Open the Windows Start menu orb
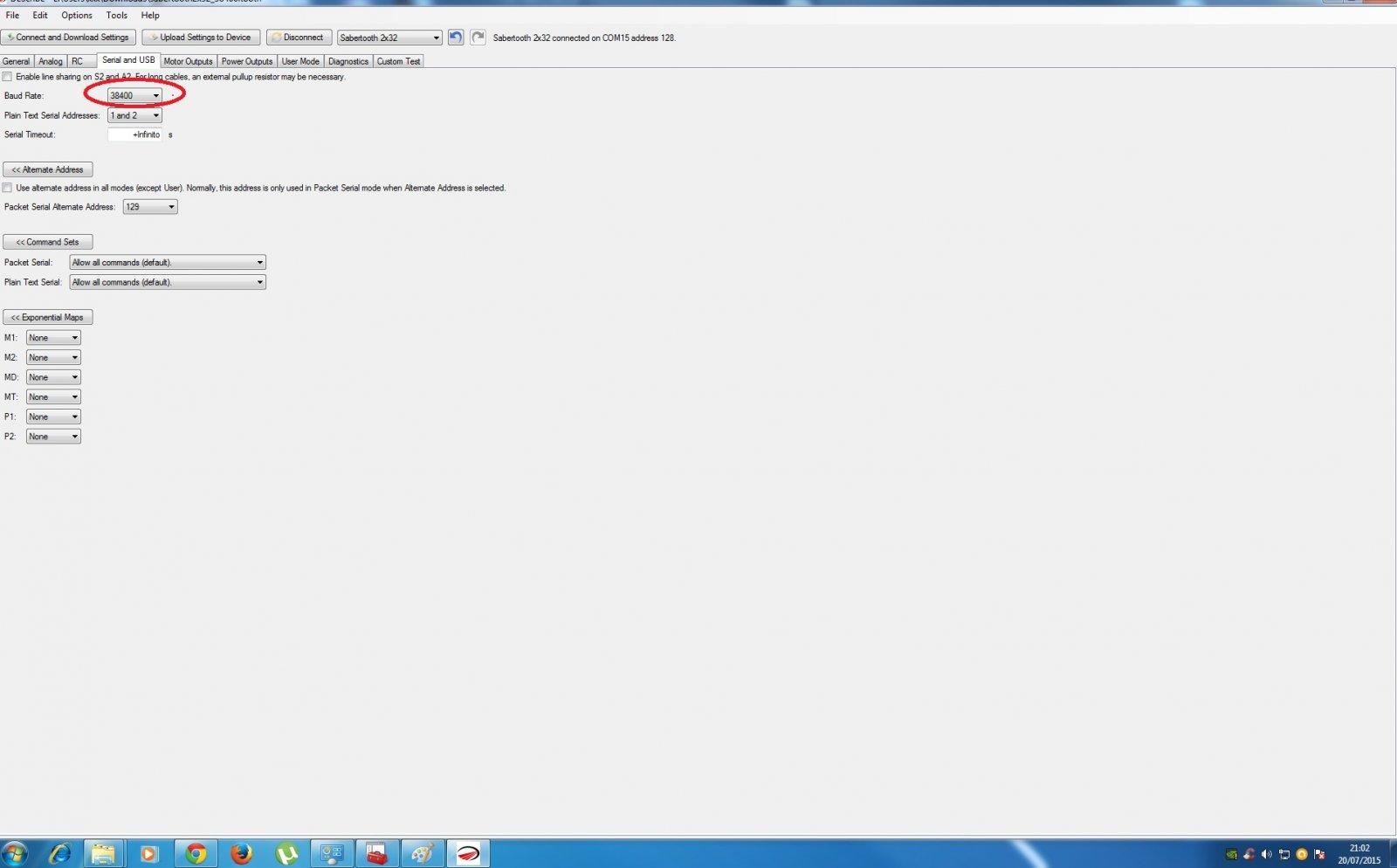The height and width of the screenshot is (868, 1397). [x=15, y=854]
